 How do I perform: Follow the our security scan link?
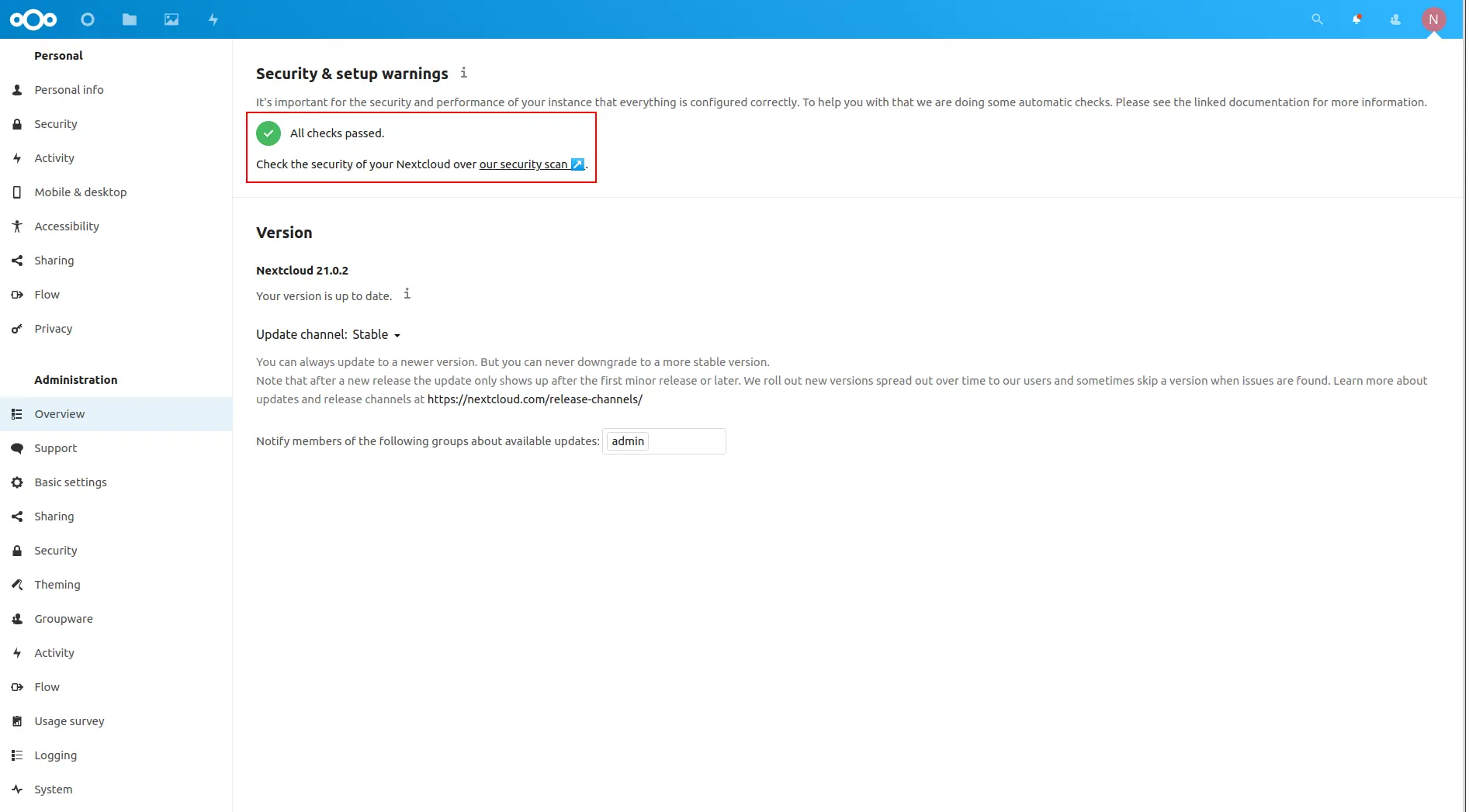[x=532, y=164]
